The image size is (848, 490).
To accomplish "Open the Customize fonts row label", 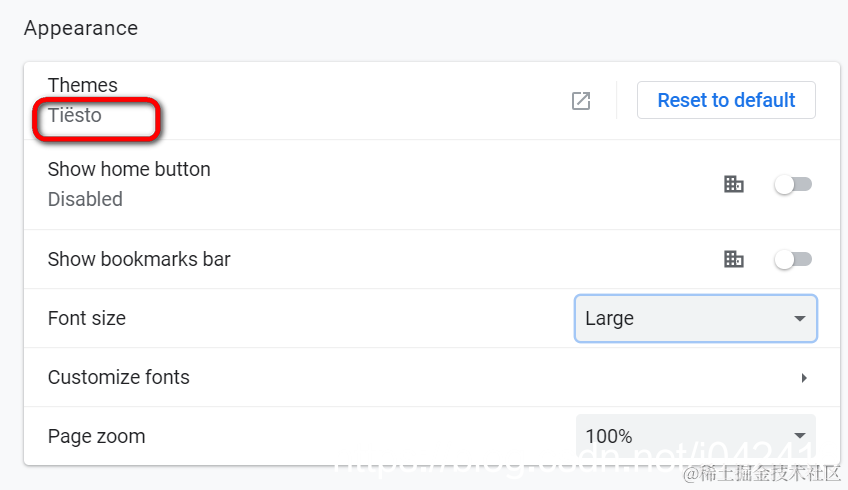I will point(119,377).
